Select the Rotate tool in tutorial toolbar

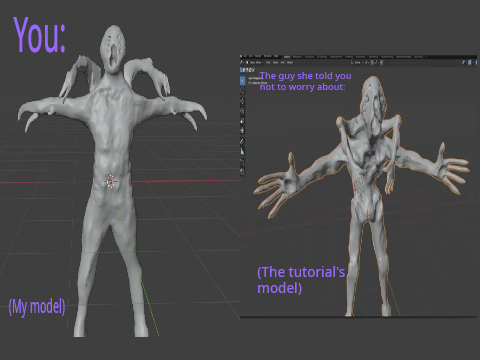pos(242,111)
